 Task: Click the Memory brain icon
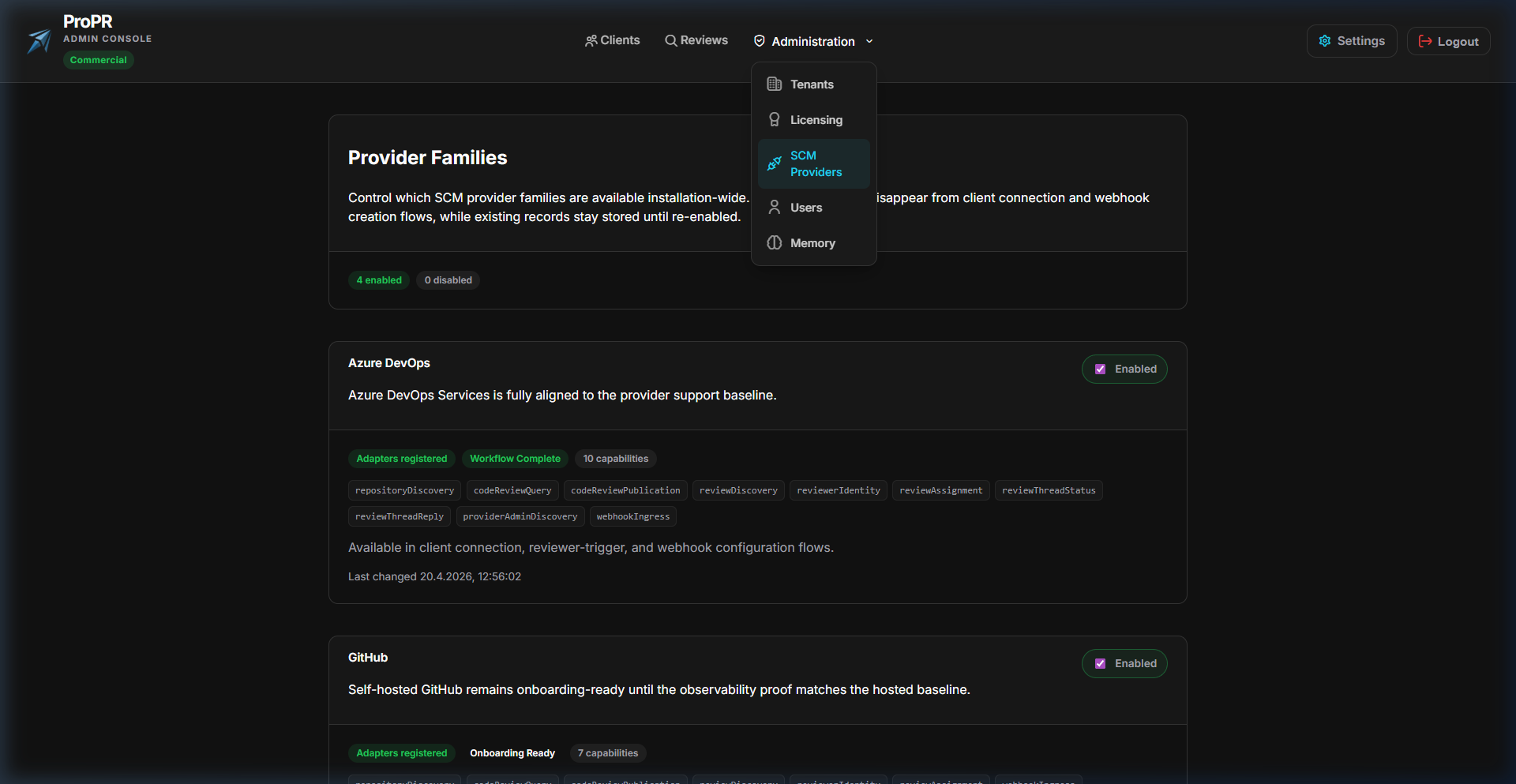[x=775, y=243]
